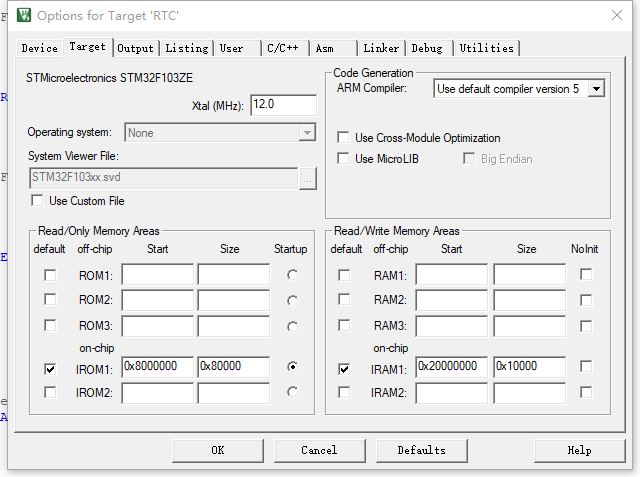The width and height of the screenshot is (640, 477).
Task: Click the IROM1 Size field 0x80000
Action: 233,366
